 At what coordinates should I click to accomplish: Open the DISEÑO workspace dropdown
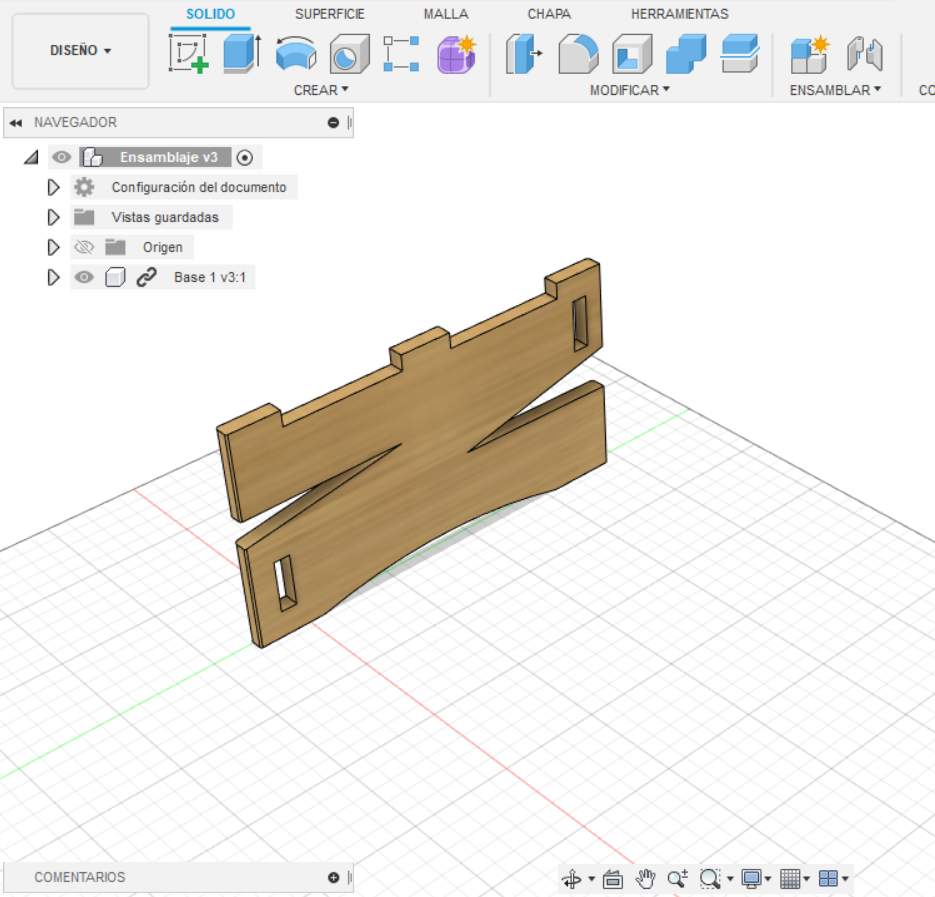pos(81,51)
